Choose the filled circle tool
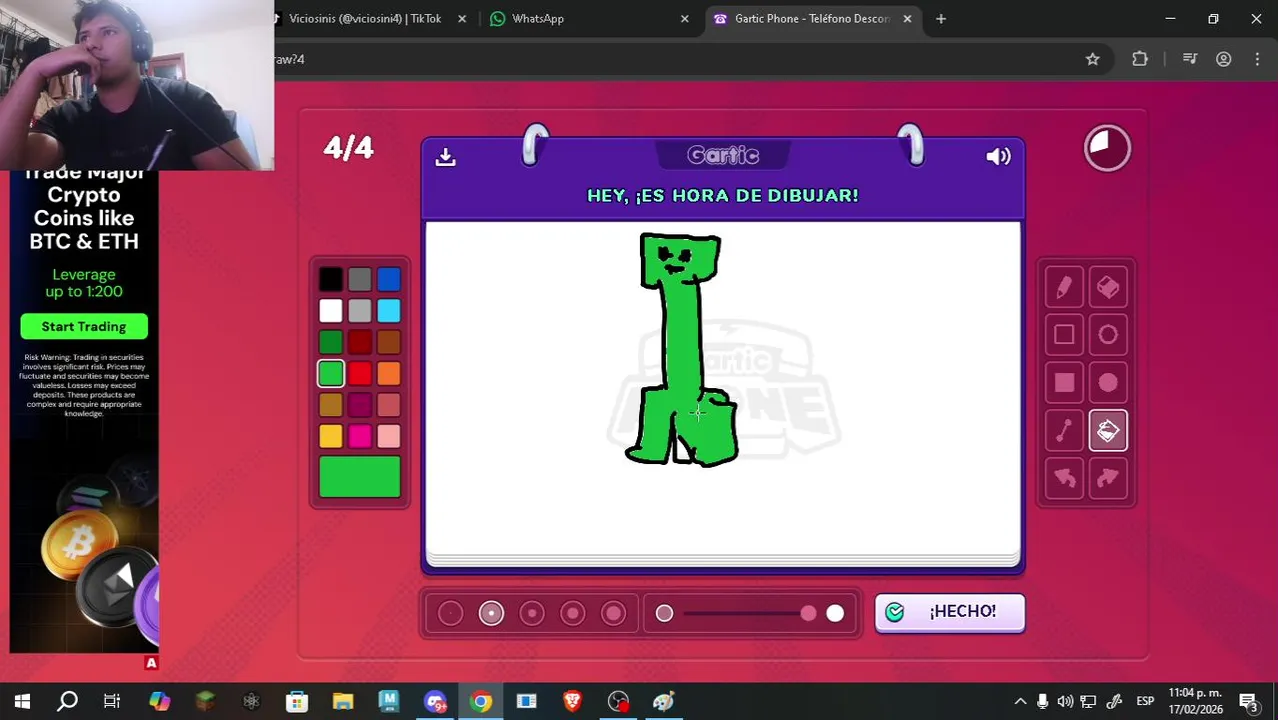This screenshot has width=1278, height=720. coord(1108,383)
